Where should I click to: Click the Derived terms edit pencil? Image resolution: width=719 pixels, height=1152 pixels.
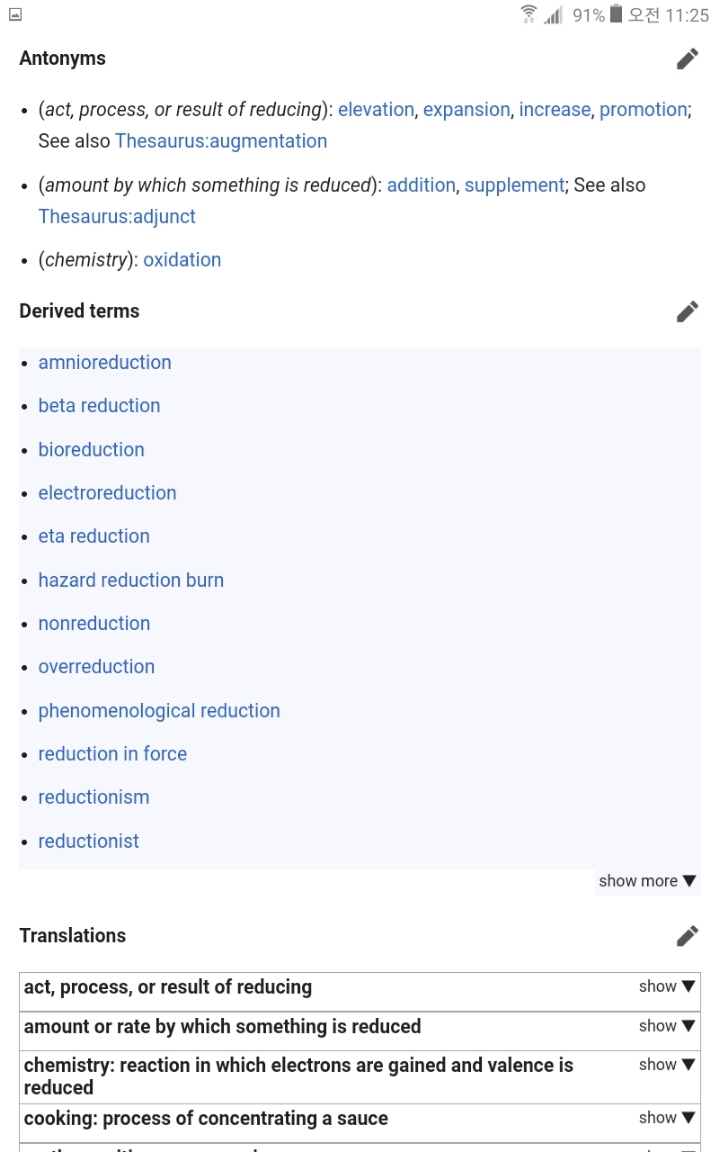click(687, 312)
